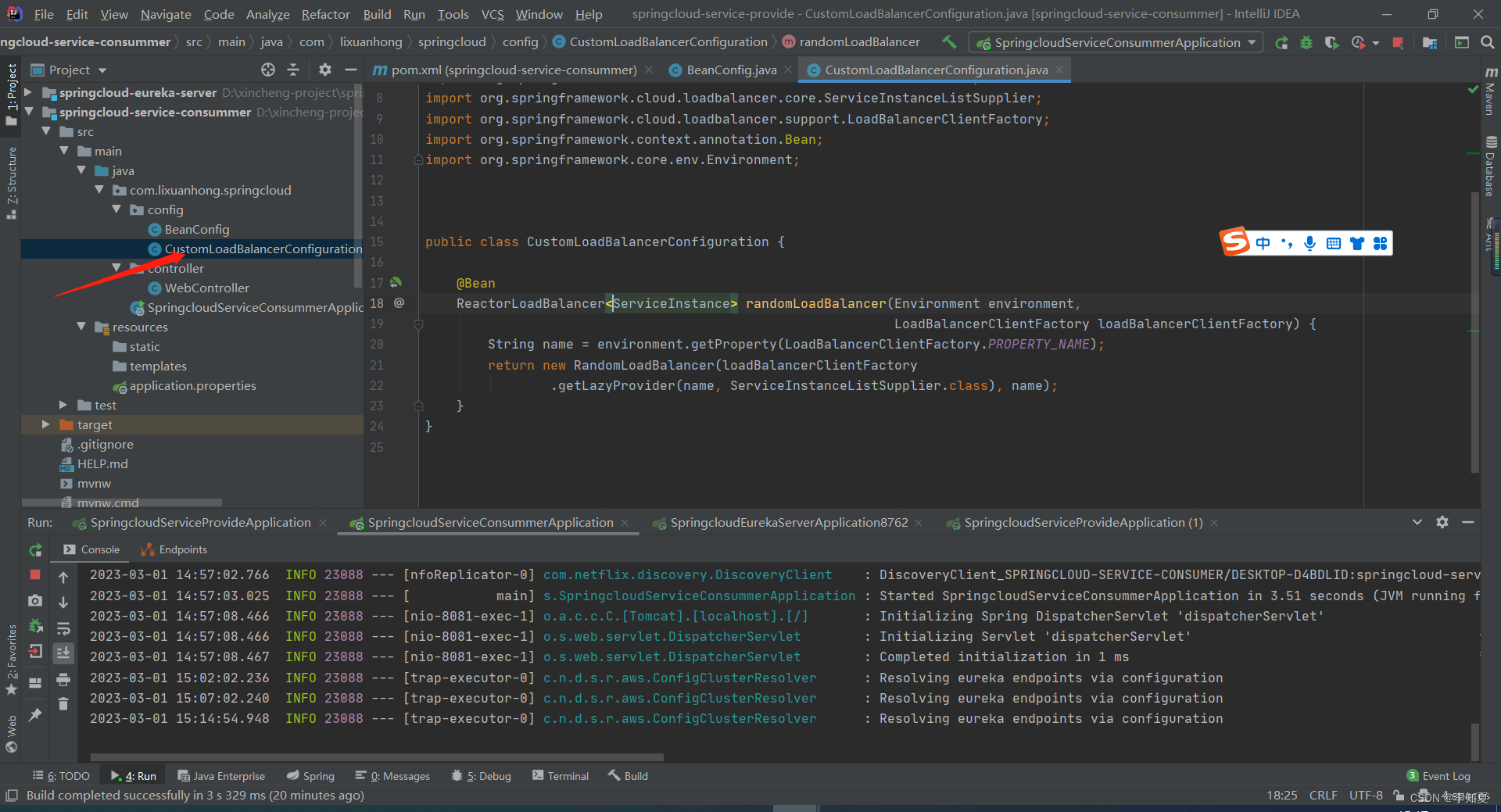
Task: Toggle scroll to end in console
Action: point(63,653)
